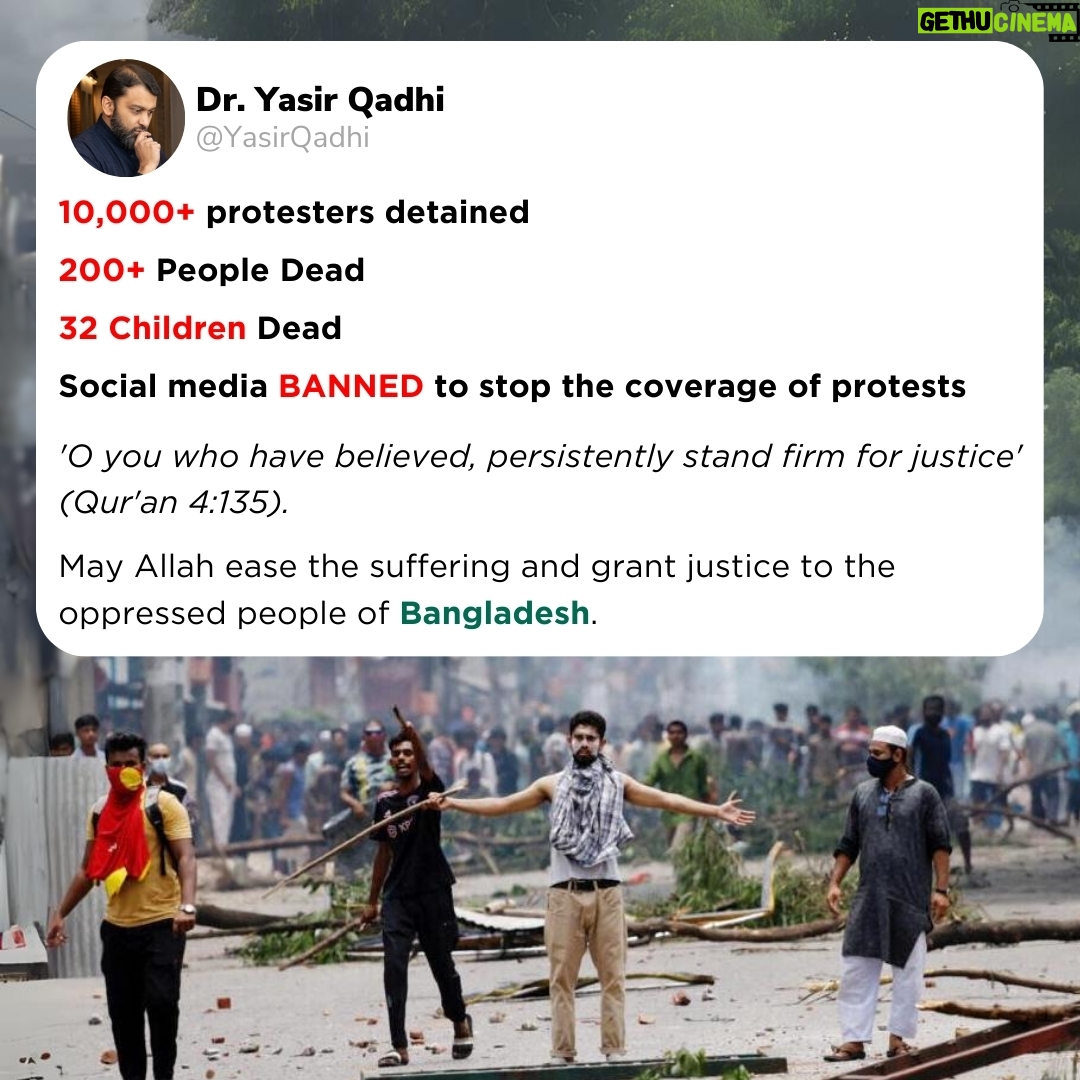Click the man wearing white cap and mask
Image resolution: width=1080 pixels, height=1080 pixels.
click(886, 889)
